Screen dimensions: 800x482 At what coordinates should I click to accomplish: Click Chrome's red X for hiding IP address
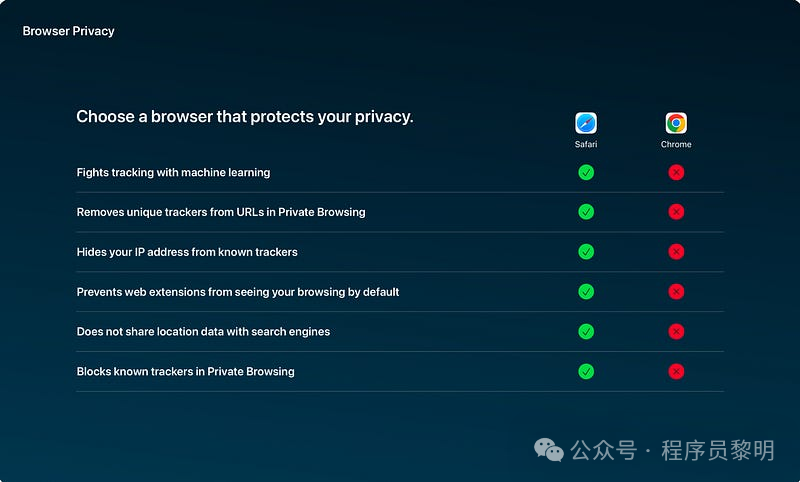[x=676, y=251]
